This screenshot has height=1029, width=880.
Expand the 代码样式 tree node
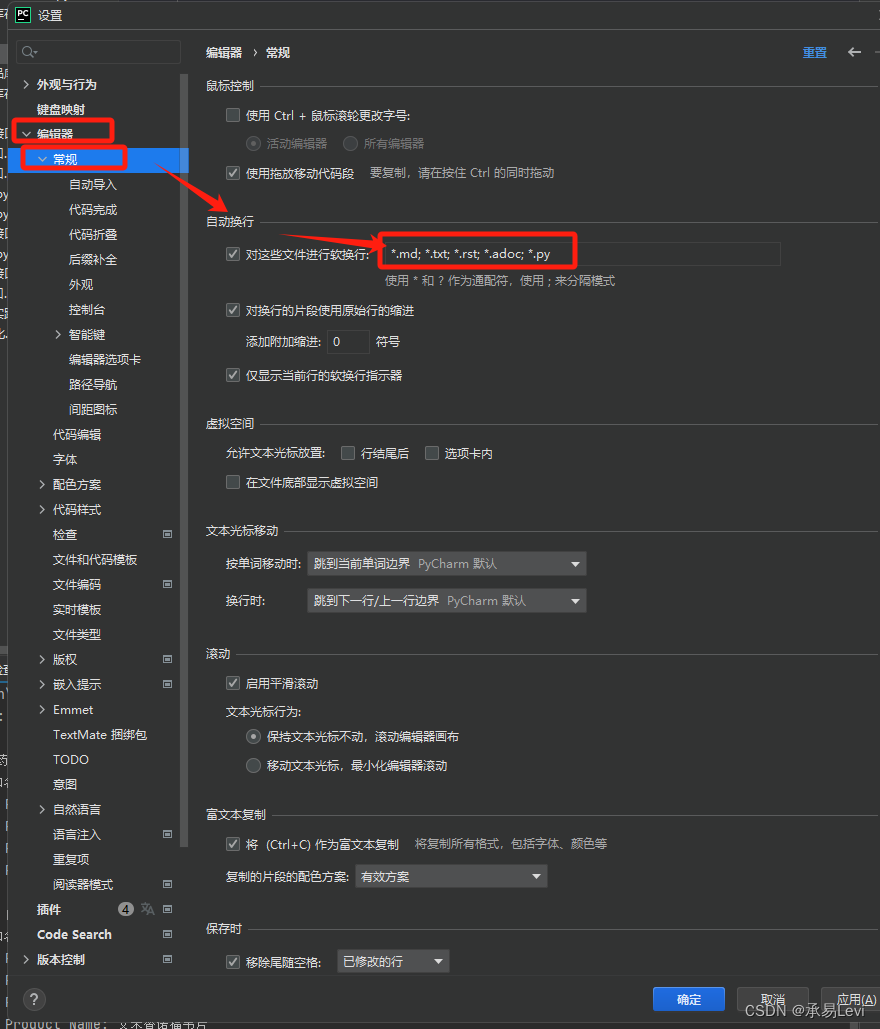click(42, 509)
